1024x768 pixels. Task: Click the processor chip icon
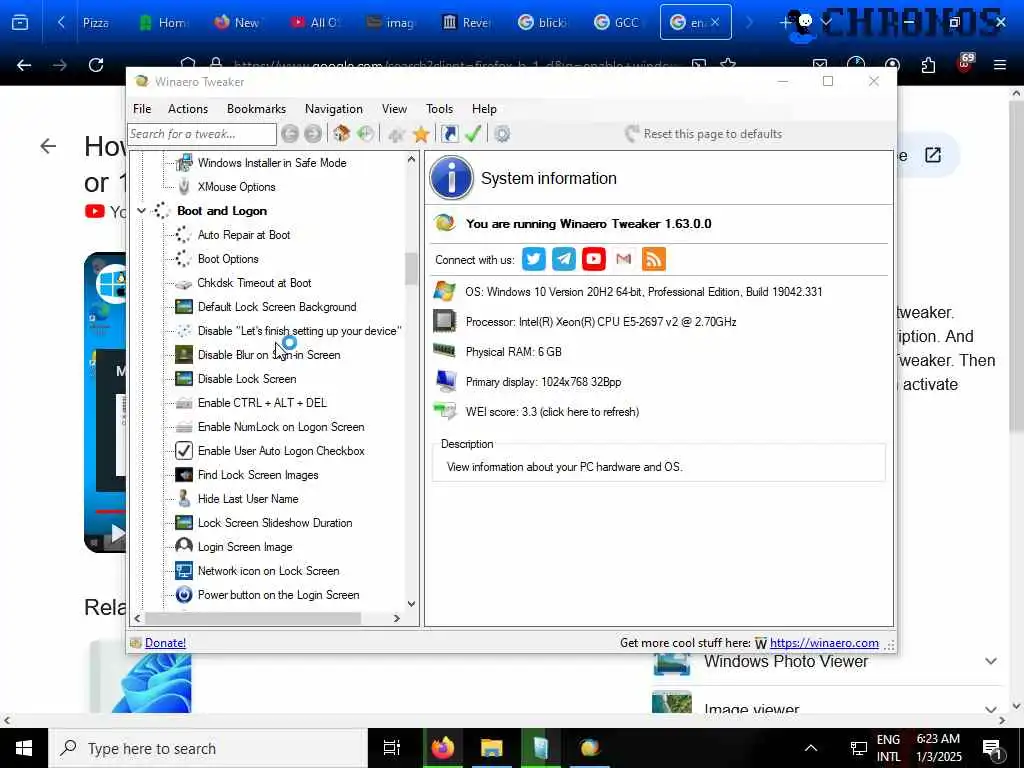pyautogui.click(x=445, y=321)
